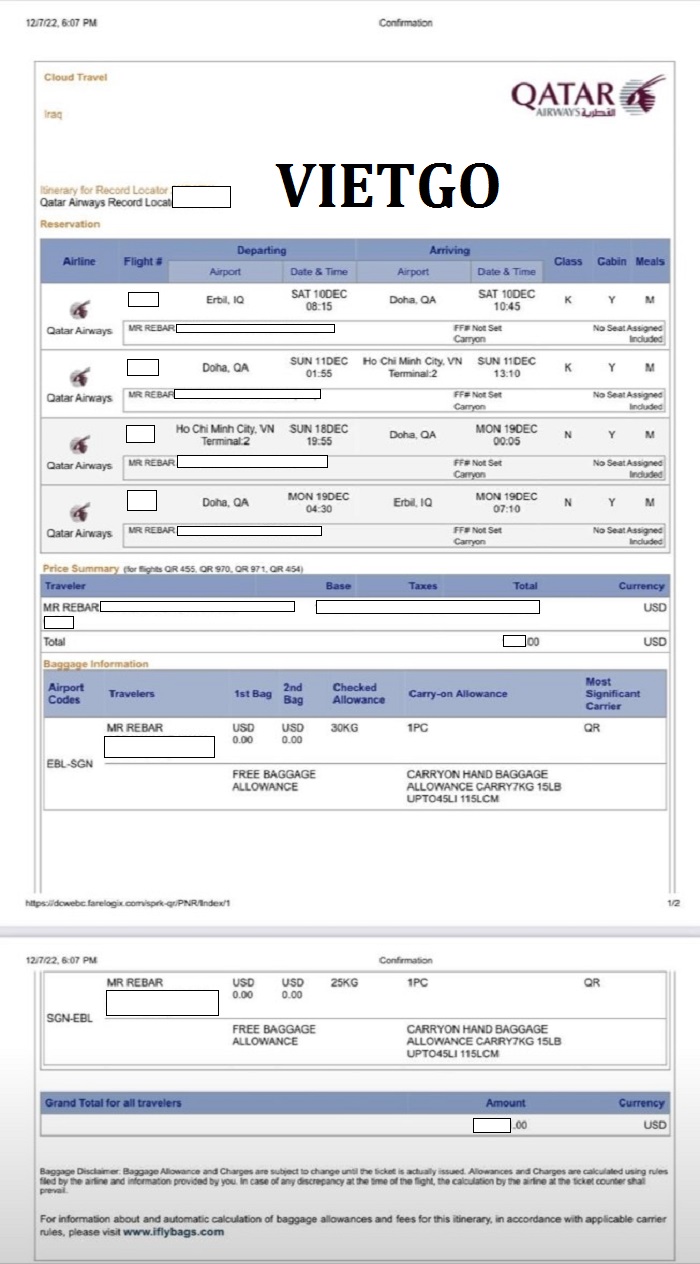Click the '1/2' page number
The width and height of the screenshot is (700, 1264).
tap(673, 903)
